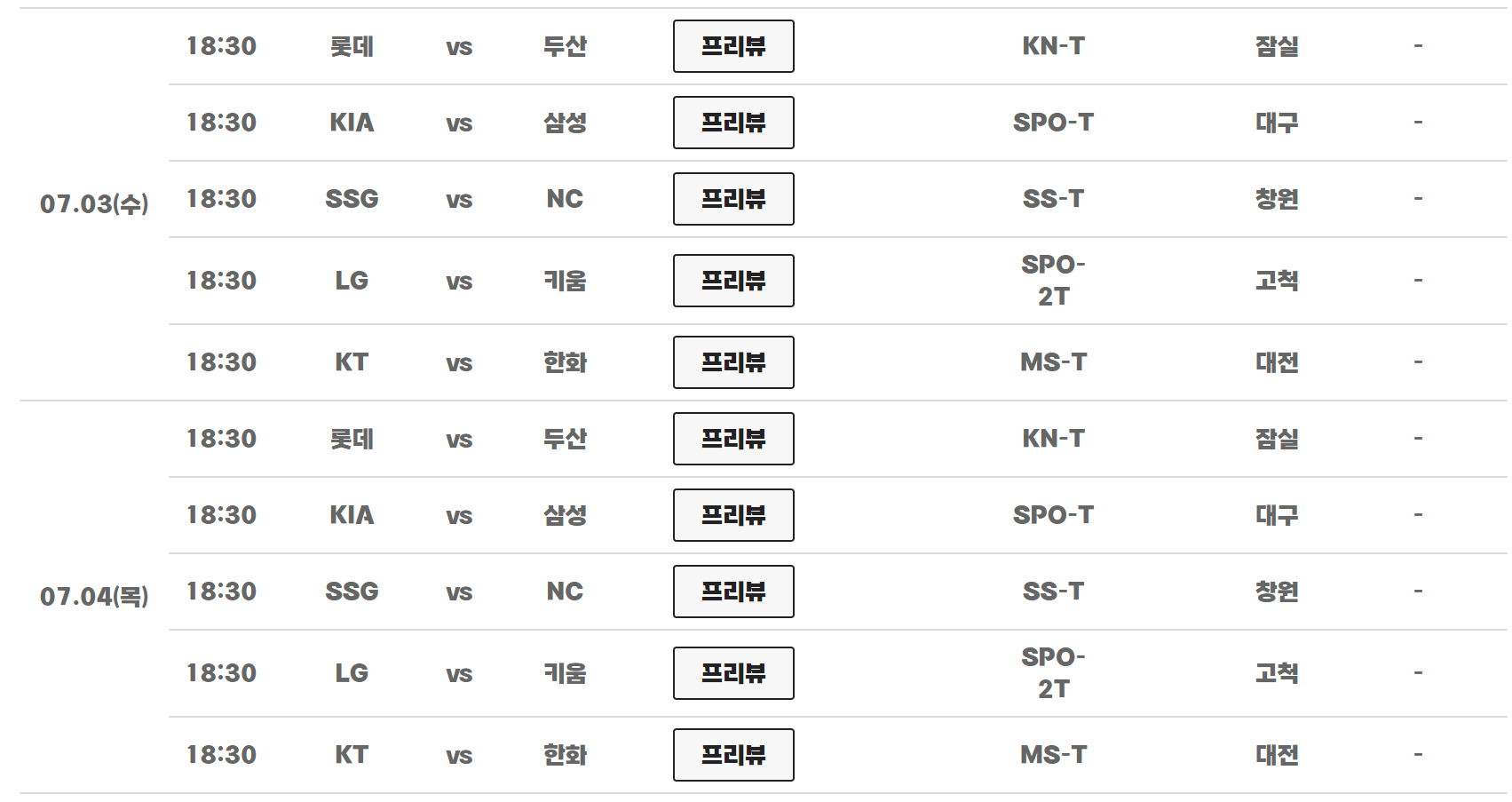This screenshot has width=1512, height=802.
Task: Open the 프리뷰 for LG vs 키움 on 07.03
Action: (x=732, y=280)
